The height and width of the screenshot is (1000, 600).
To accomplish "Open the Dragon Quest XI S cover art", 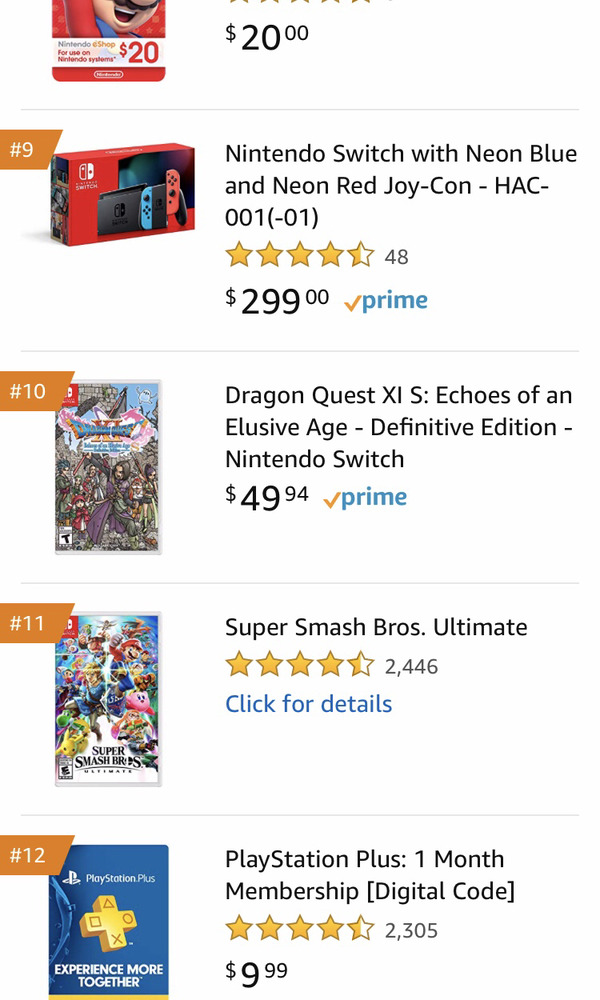I will (108, 466).
